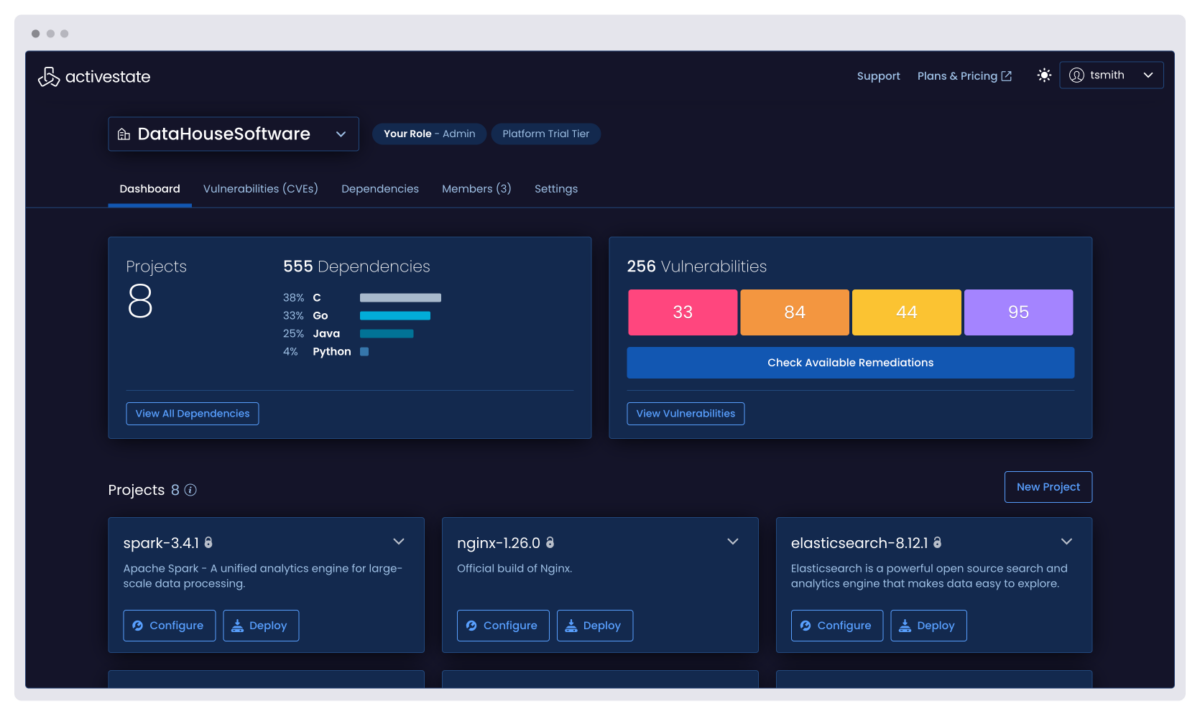Click the user avatar icon next to tsmith
The image size is (1200, 719).
(1076, 74)
